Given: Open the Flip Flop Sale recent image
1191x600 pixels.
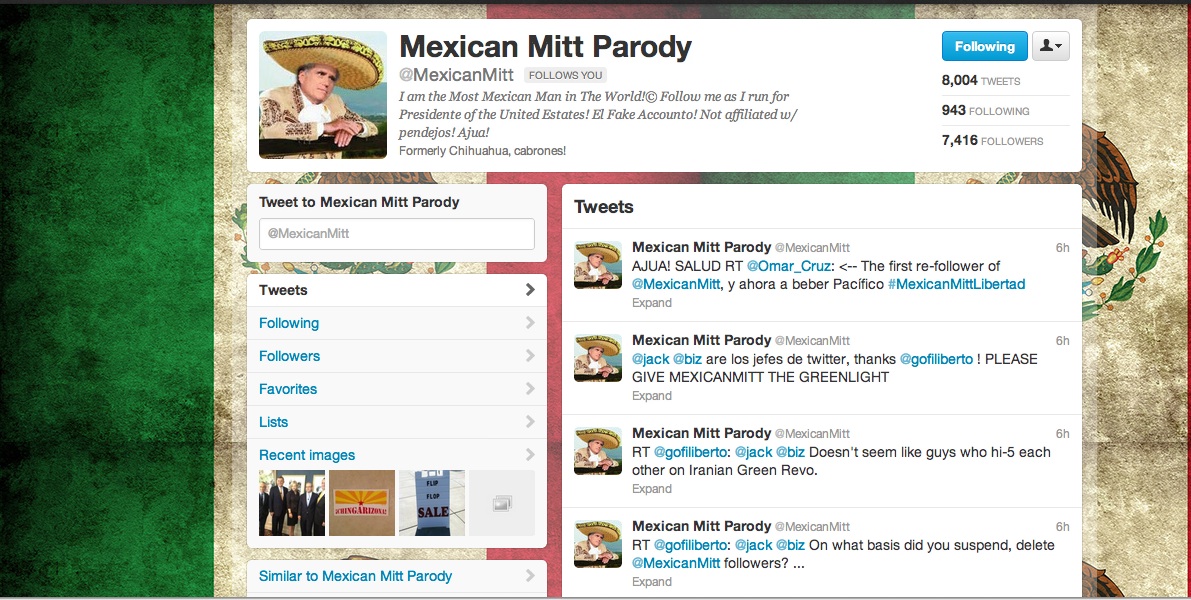Looking at the screenshot, I should (432, 503).
